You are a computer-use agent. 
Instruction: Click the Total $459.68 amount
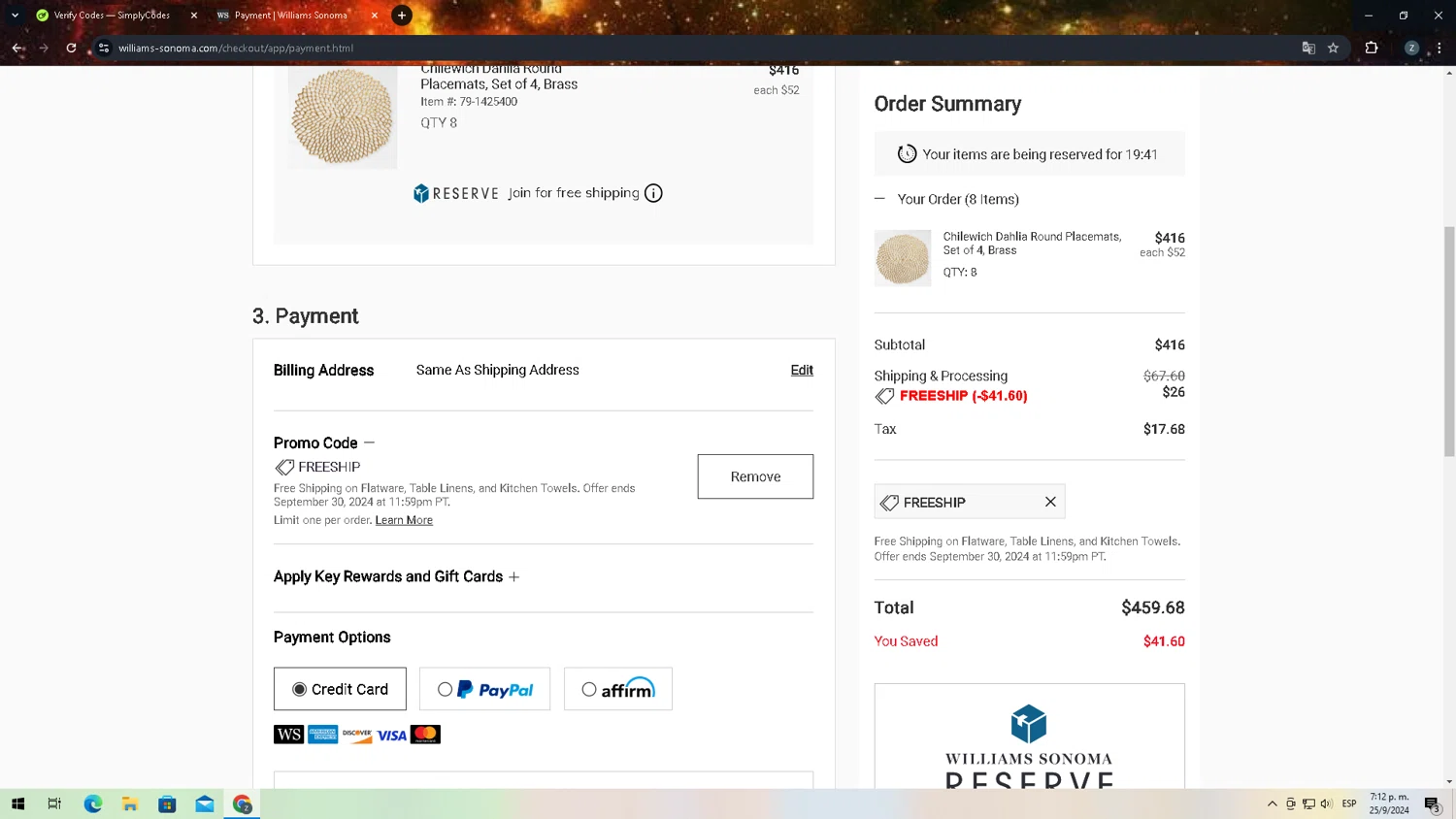click(1153, 607)
